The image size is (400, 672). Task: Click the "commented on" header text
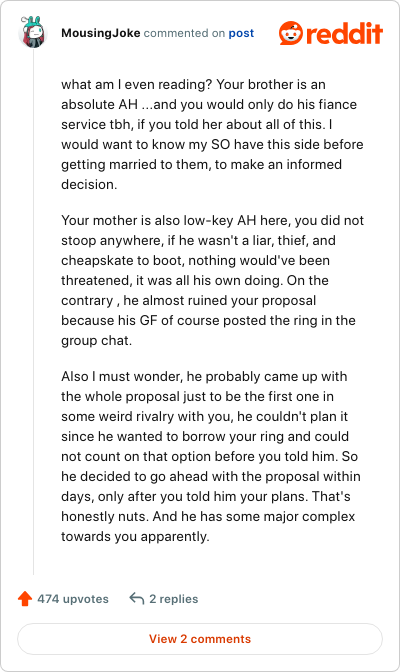[184, 33]
